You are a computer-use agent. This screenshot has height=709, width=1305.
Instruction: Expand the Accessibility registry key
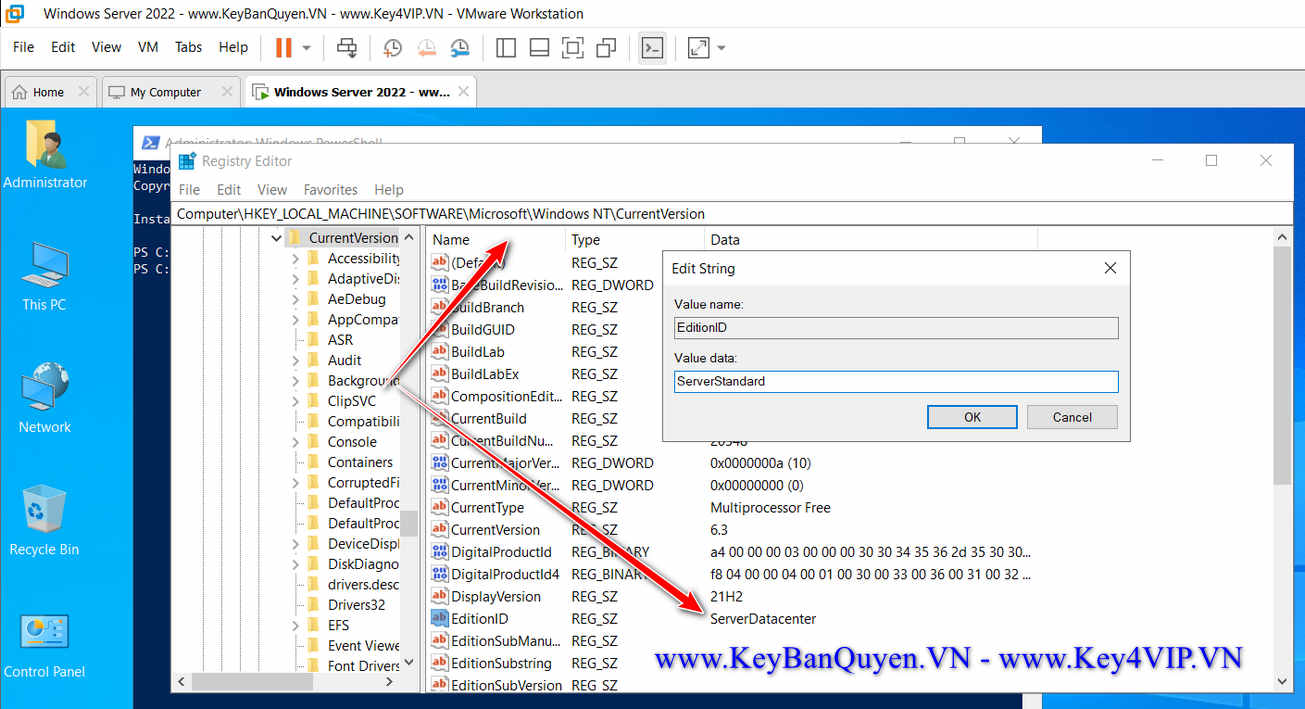click(x=296, y=259)
